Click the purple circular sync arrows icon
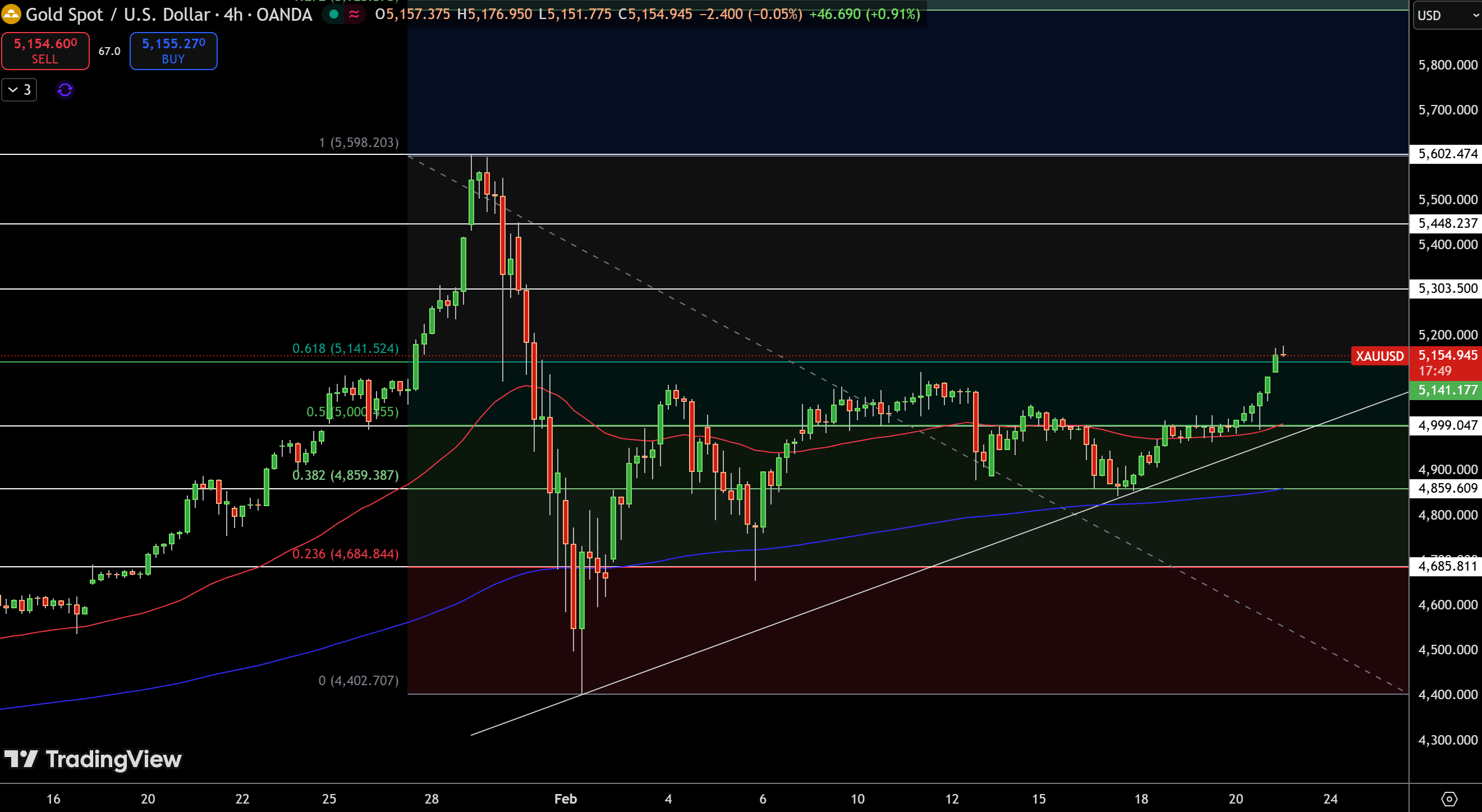This screenshot has width=1482, height=812. pos(65,90)
